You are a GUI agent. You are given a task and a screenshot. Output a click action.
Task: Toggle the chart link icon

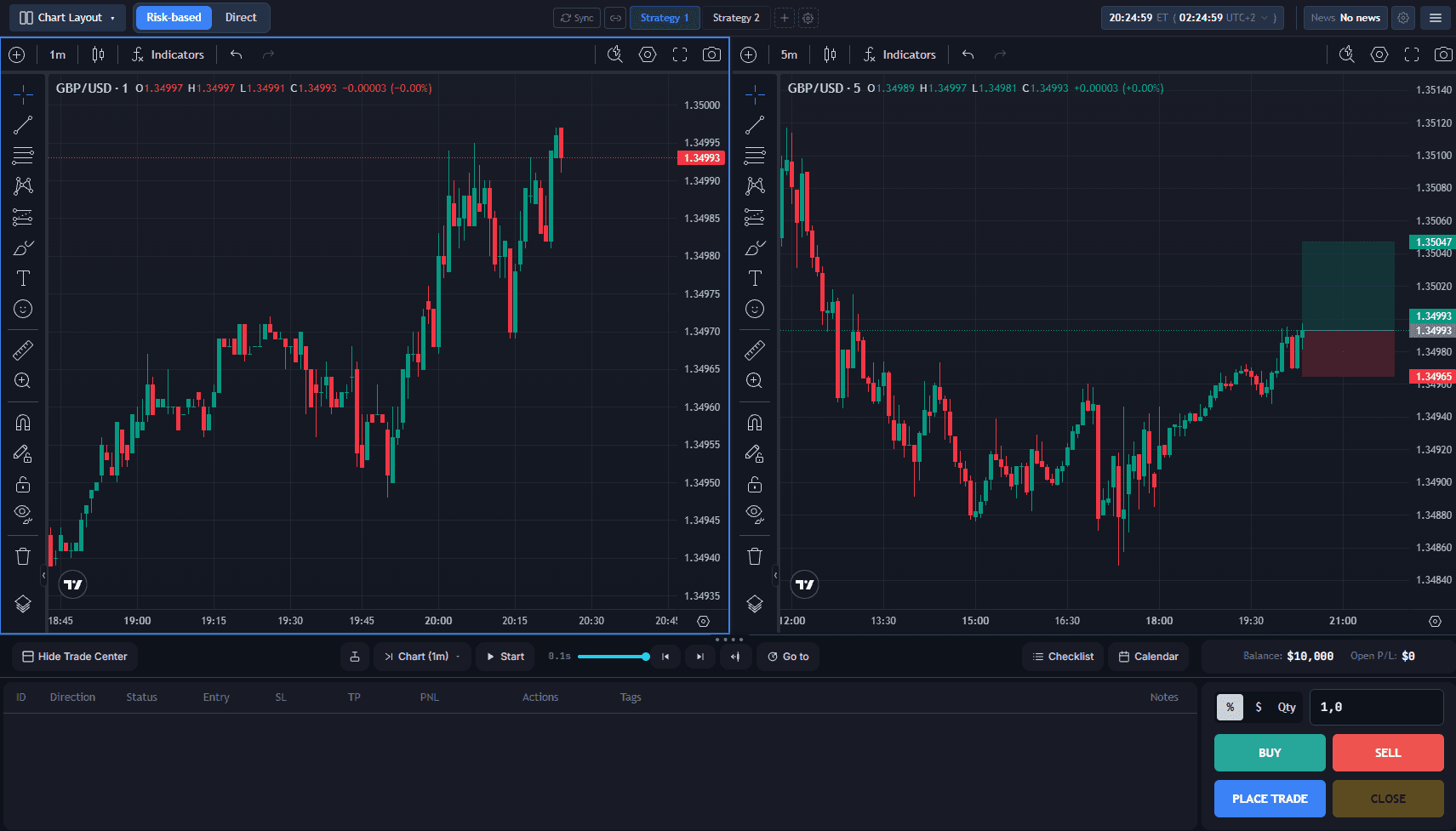pos(615,18)
